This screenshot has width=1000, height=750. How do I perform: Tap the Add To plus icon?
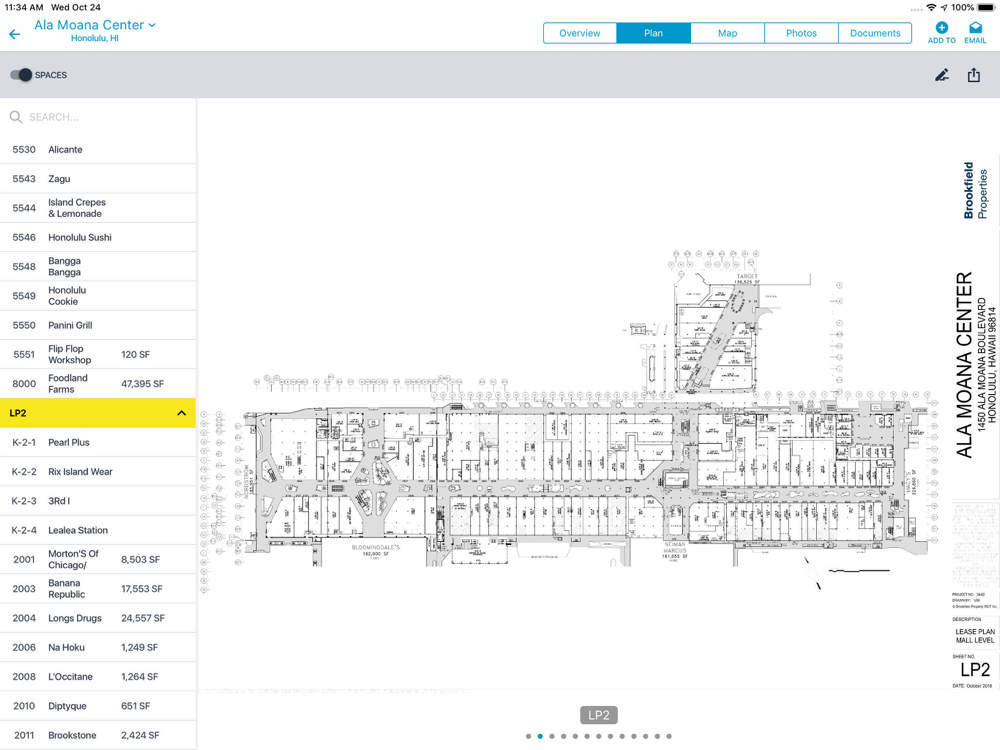(x=941, y=27)
